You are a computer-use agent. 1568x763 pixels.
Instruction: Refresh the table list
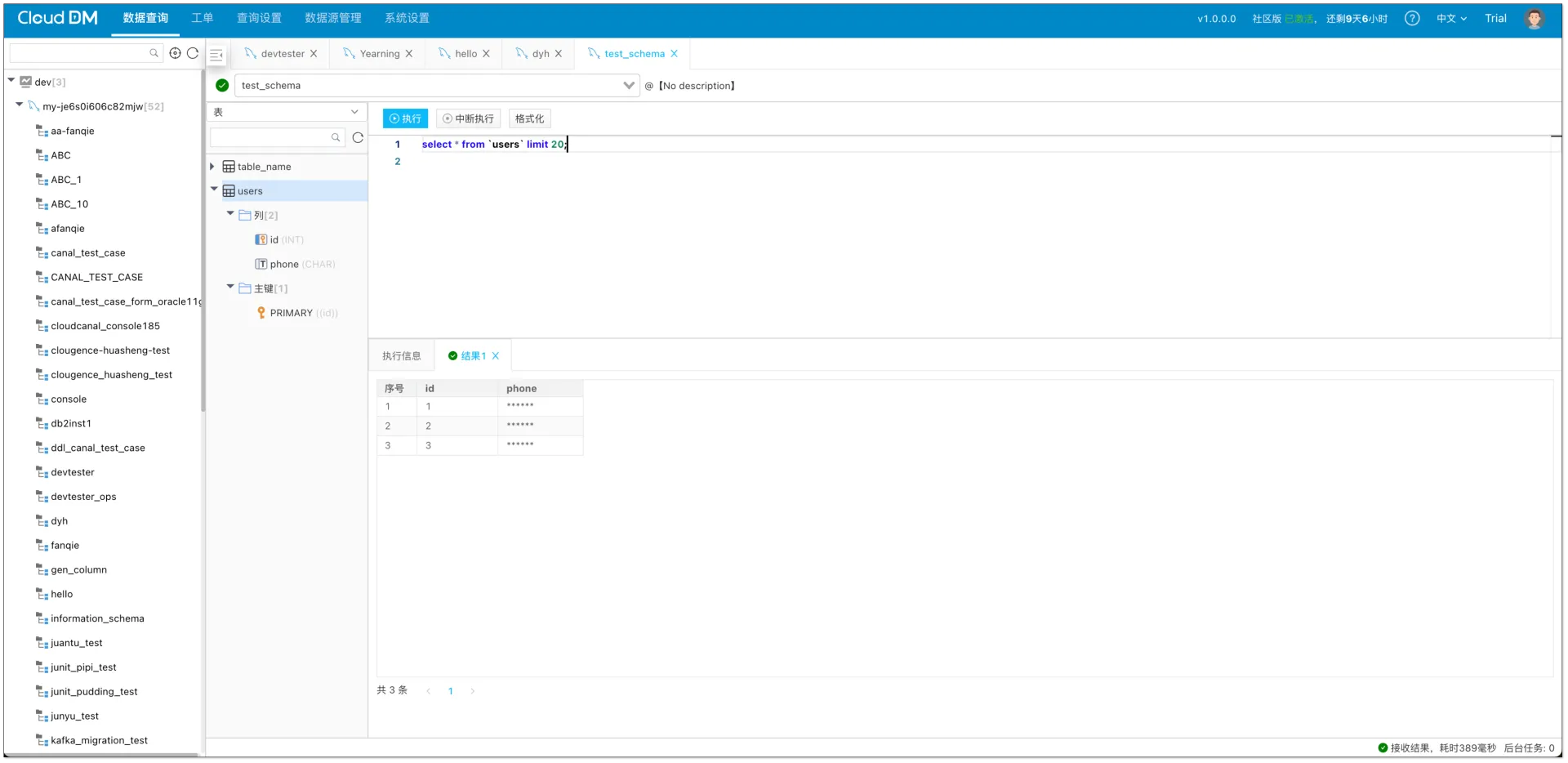coord(358,137)
